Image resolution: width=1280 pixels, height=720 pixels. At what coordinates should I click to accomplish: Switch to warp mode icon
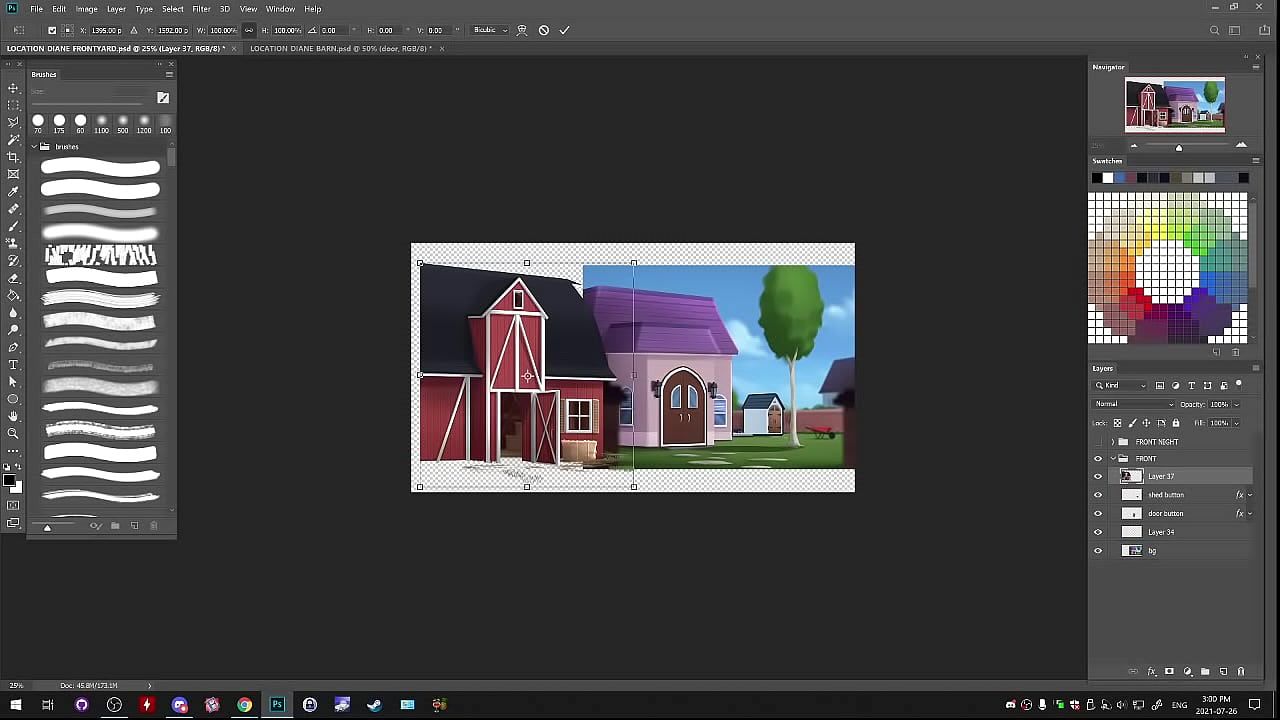[521, 30]
